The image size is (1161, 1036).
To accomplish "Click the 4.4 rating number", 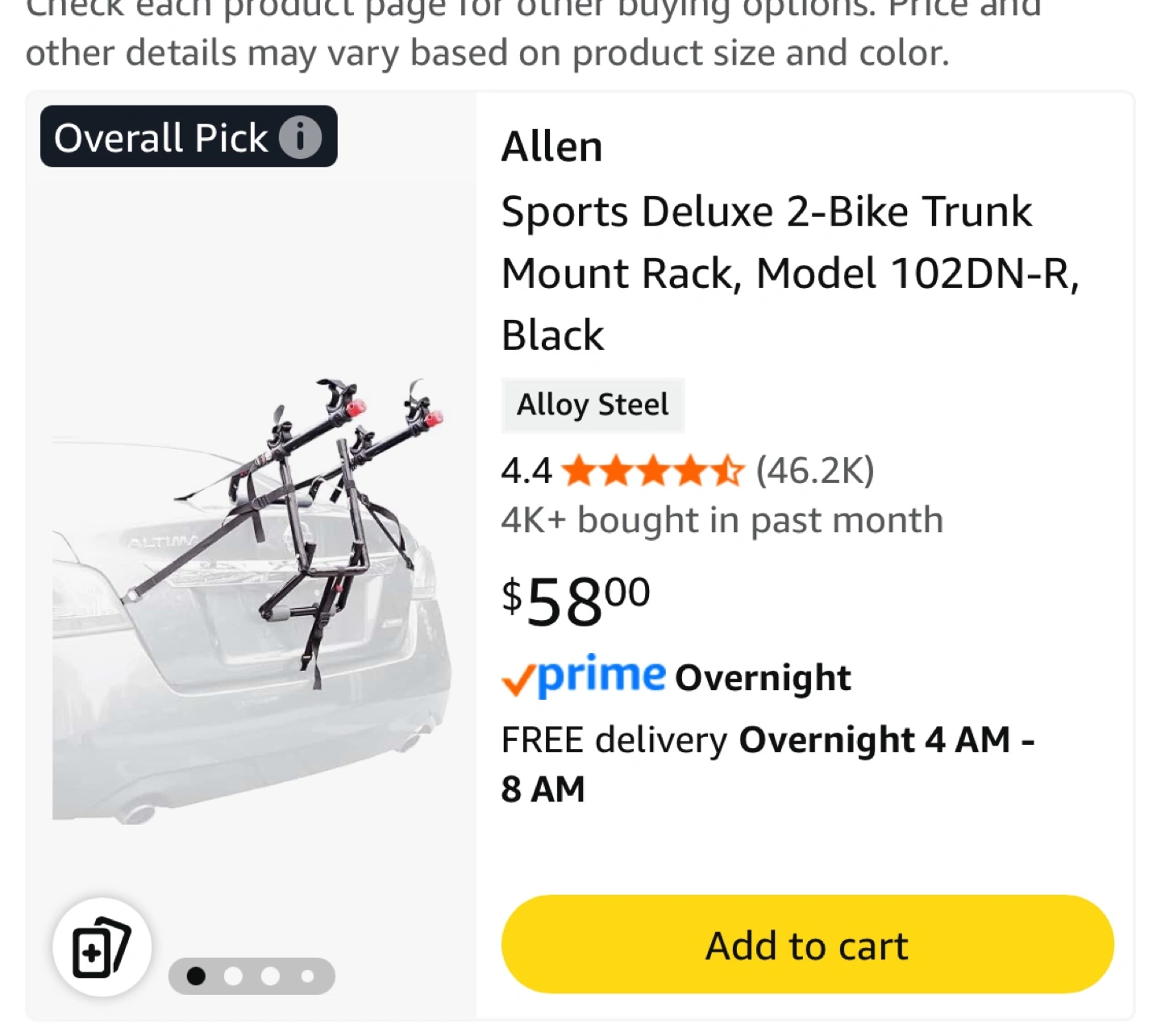I will 526,471.
